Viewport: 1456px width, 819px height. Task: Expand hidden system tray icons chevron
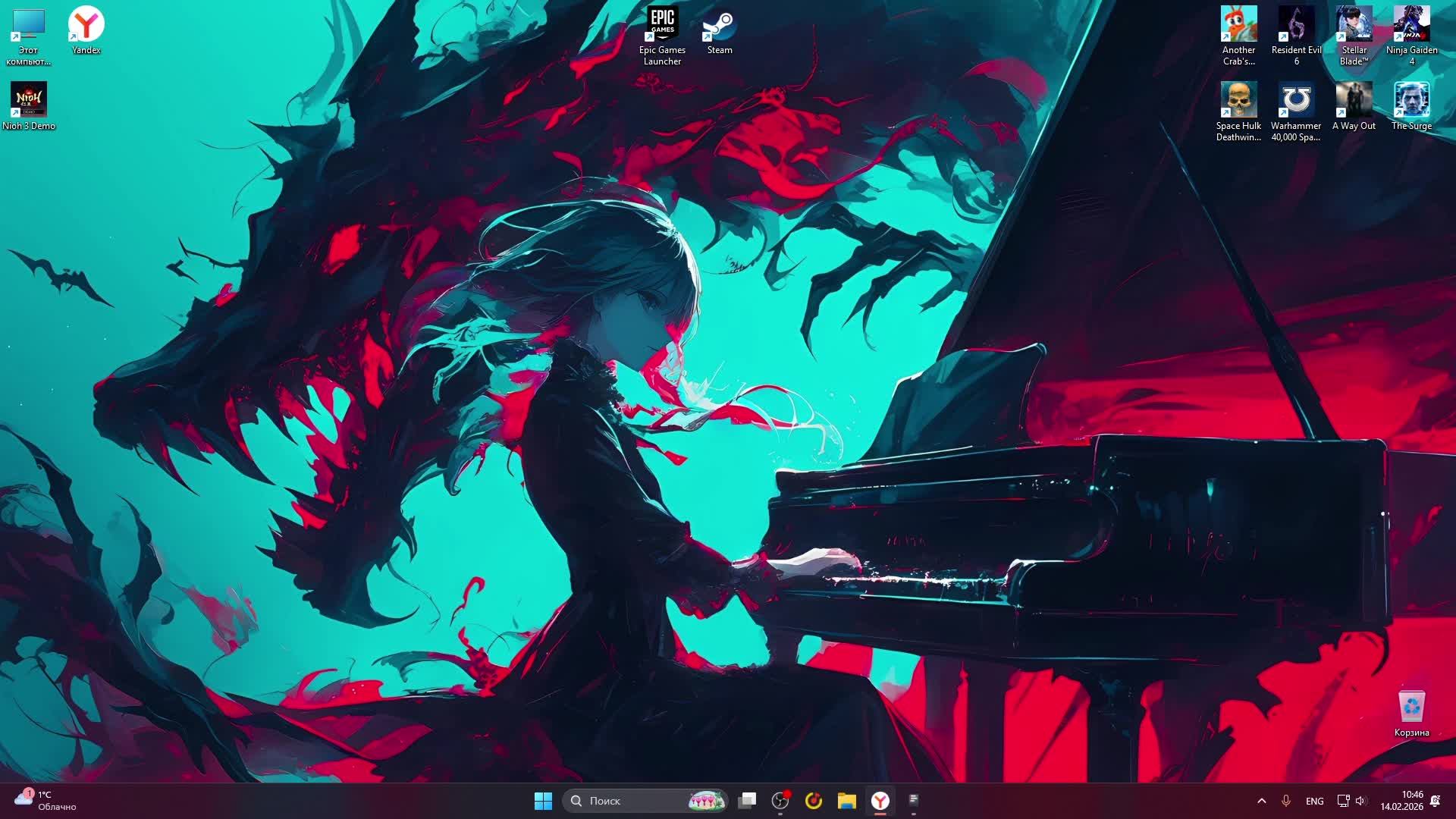pyautogui.click(x=1262, y=801)
